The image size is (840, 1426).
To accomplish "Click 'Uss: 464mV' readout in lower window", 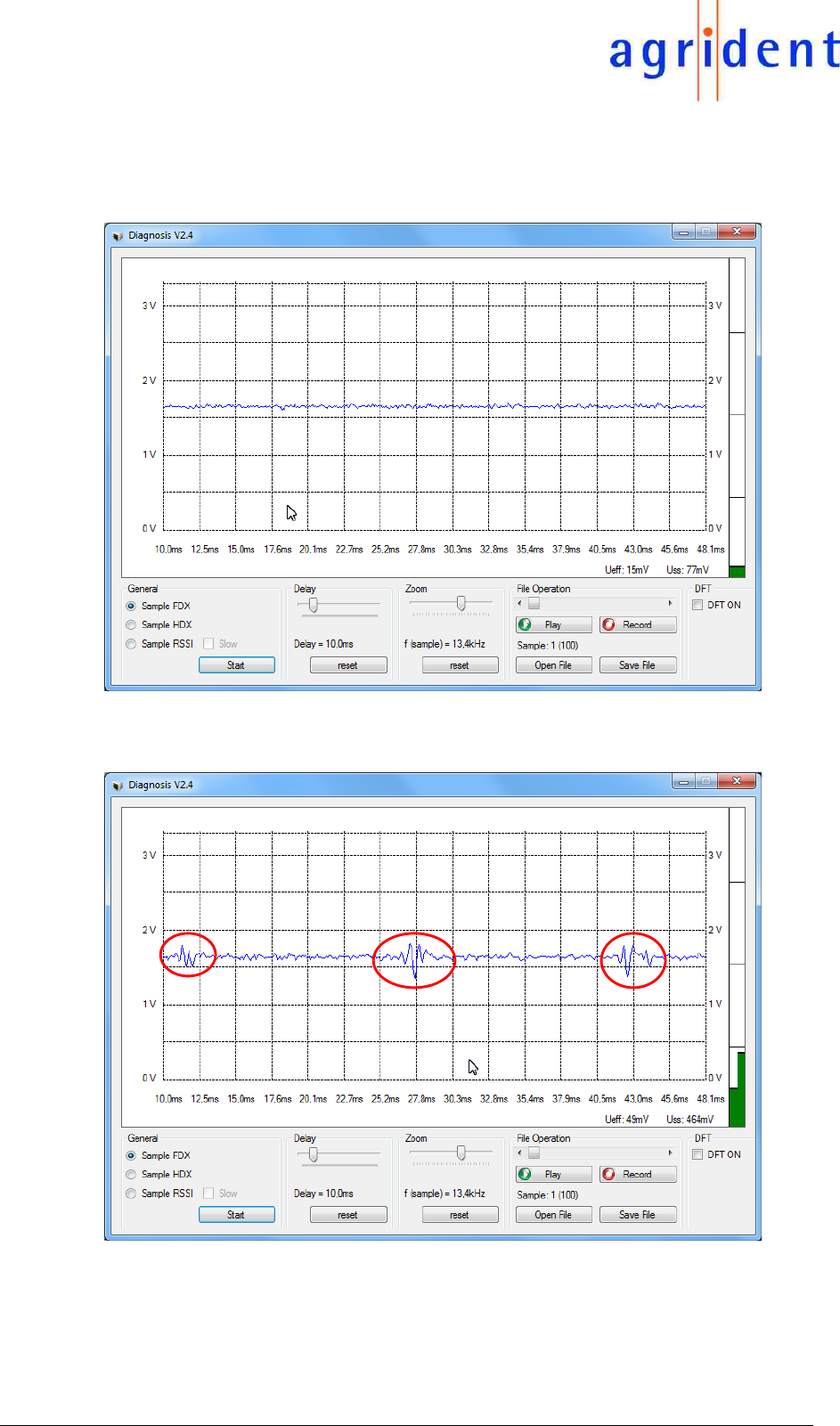I will (690, 1120).
